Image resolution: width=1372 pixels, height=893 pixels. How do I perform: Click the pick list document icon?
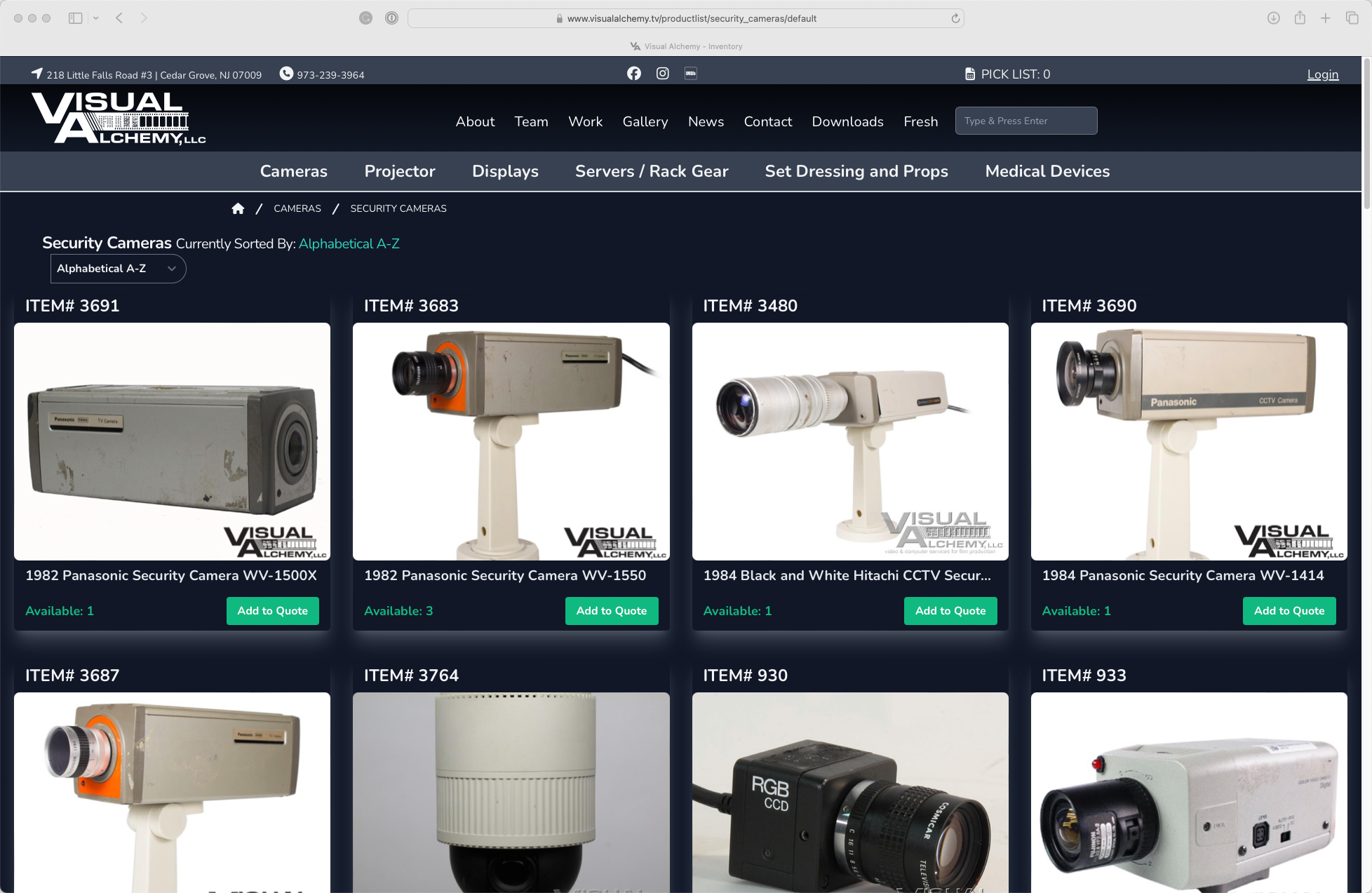(970, 74)
